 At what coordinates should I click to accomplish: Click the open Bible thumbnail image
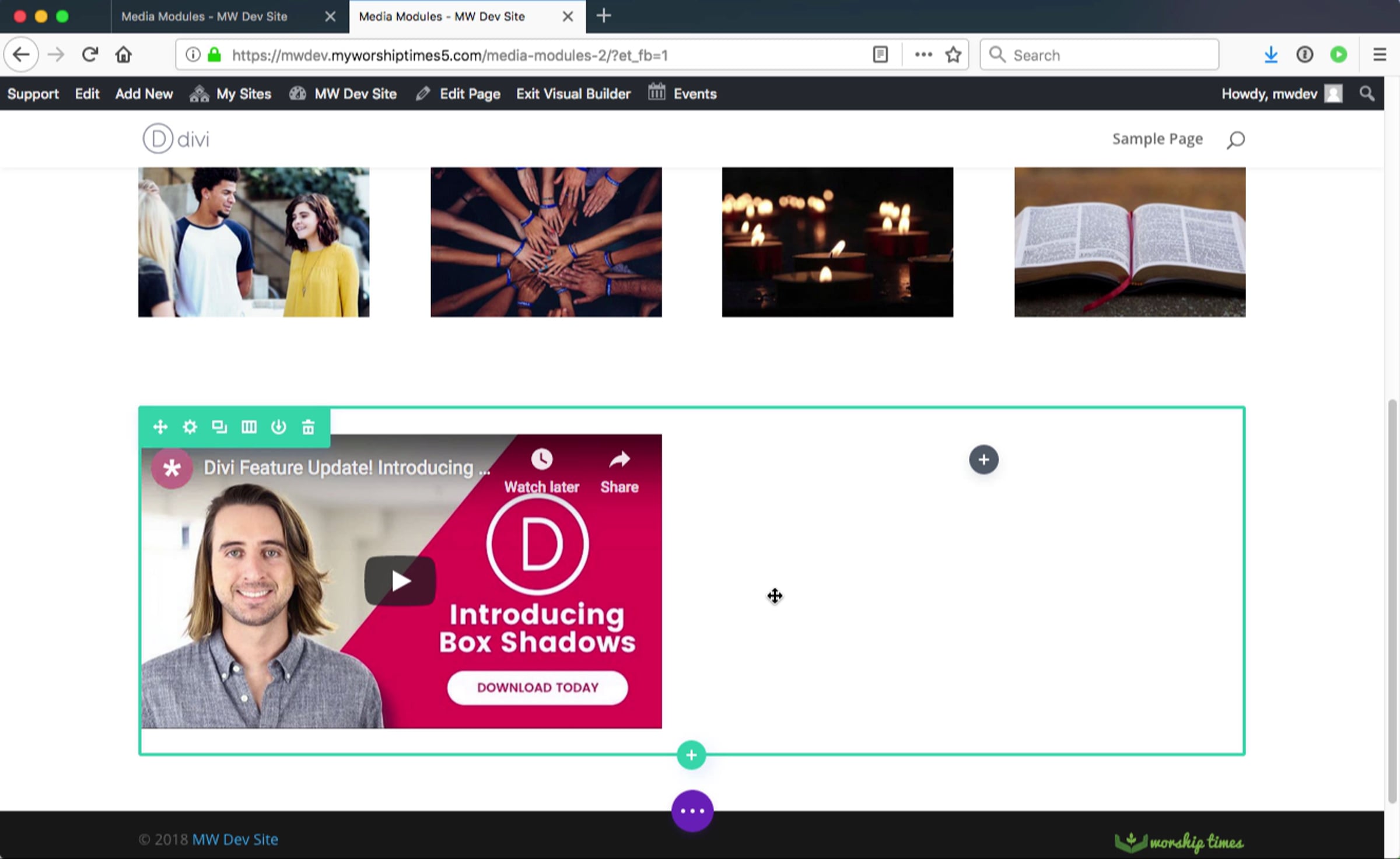point(1129,242)
